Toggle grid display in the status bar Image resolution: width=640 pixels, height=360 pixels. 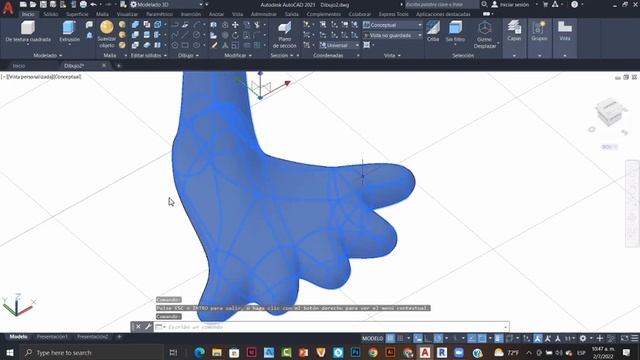(x=391, y=338)
